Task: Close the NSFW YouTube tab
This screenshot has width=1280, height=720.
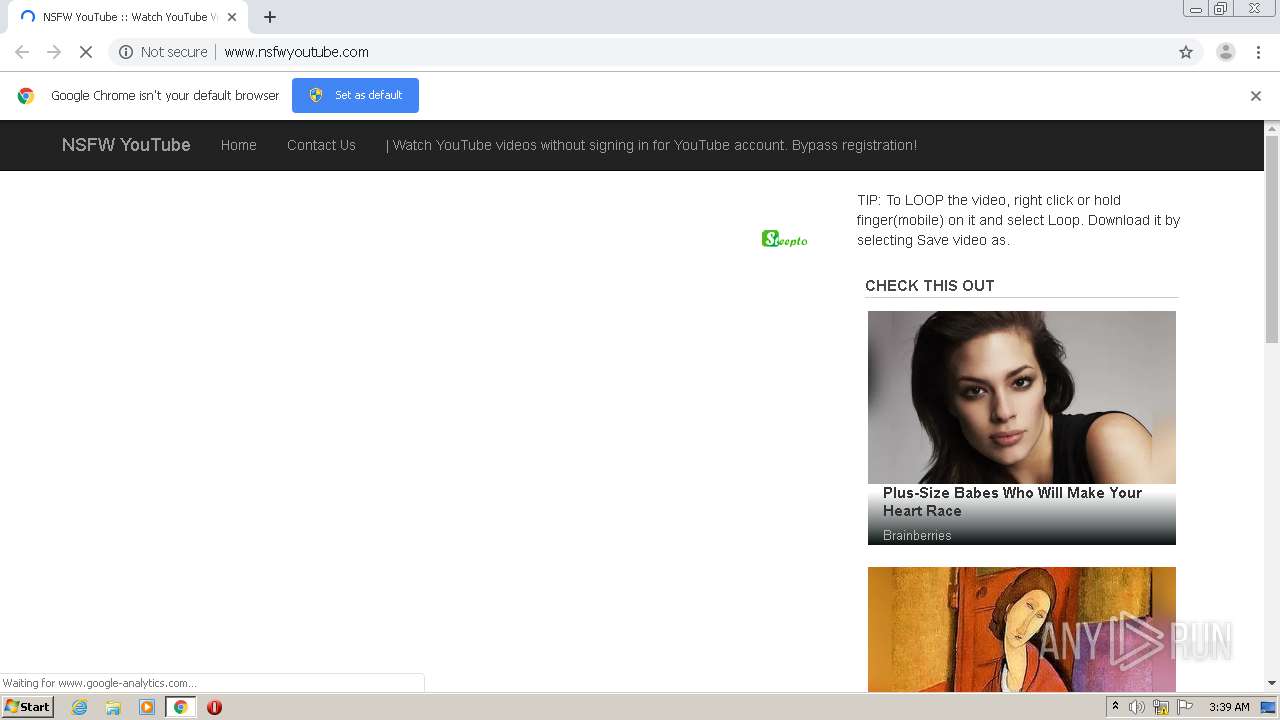Action: (x=232, y=17)
